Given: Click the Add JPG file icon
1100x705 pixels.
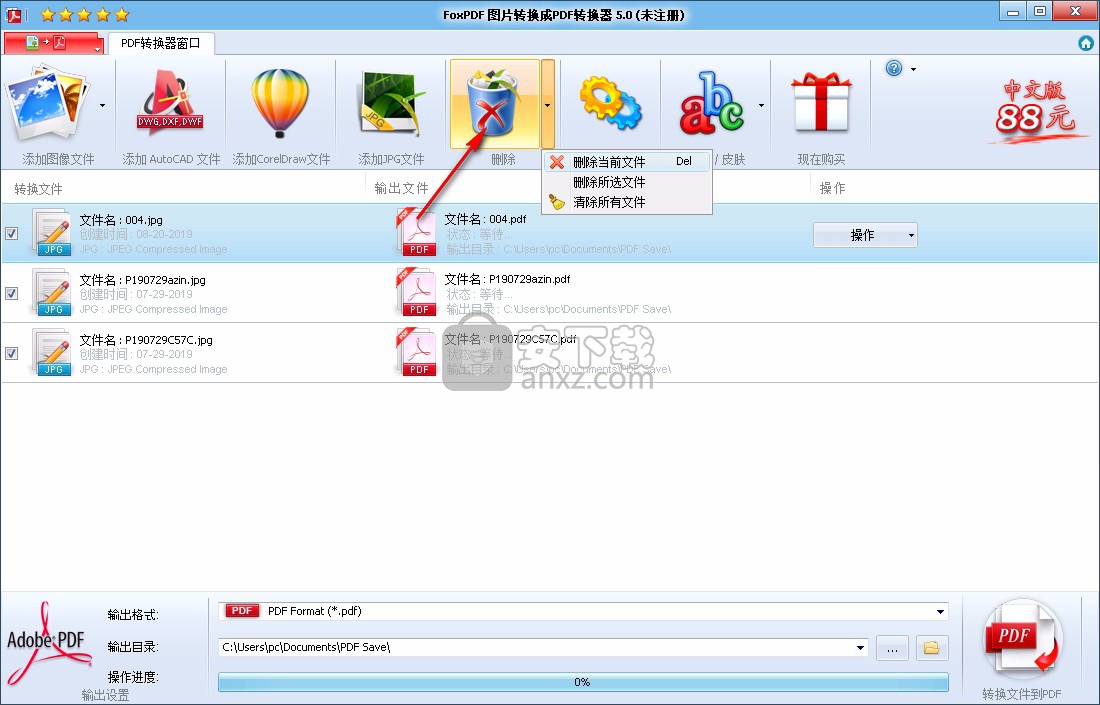Looking at the screenshot, I should (x=391, y=104).
